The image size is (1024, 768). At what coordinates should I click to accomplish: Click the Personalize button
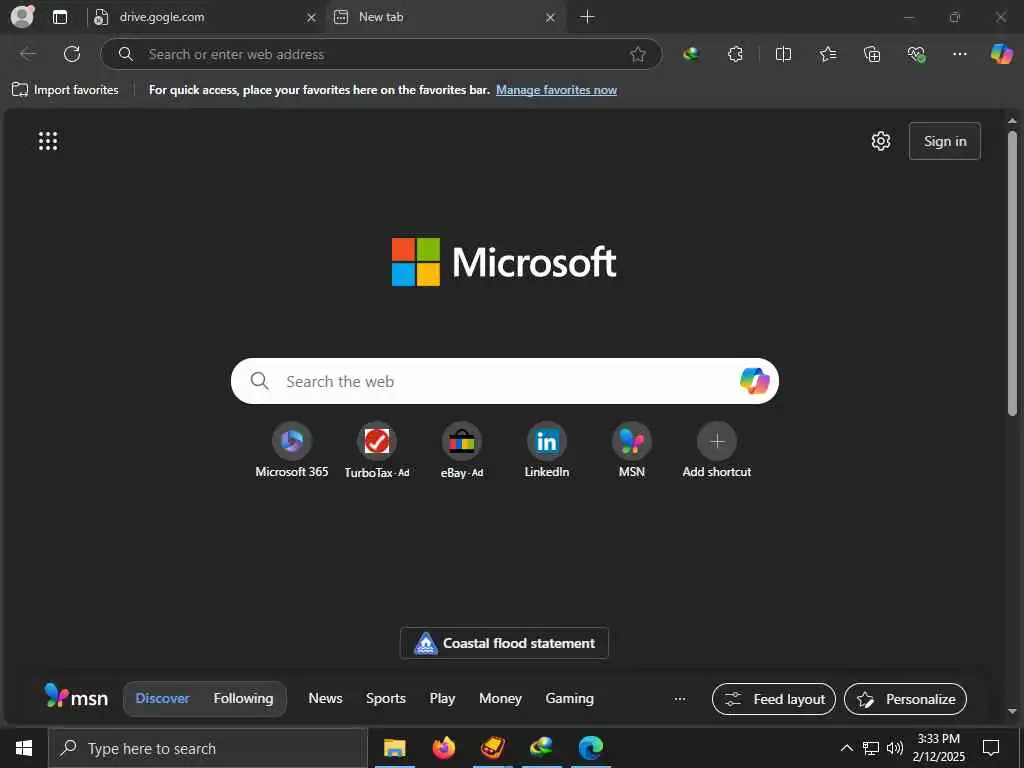point(905,699)
